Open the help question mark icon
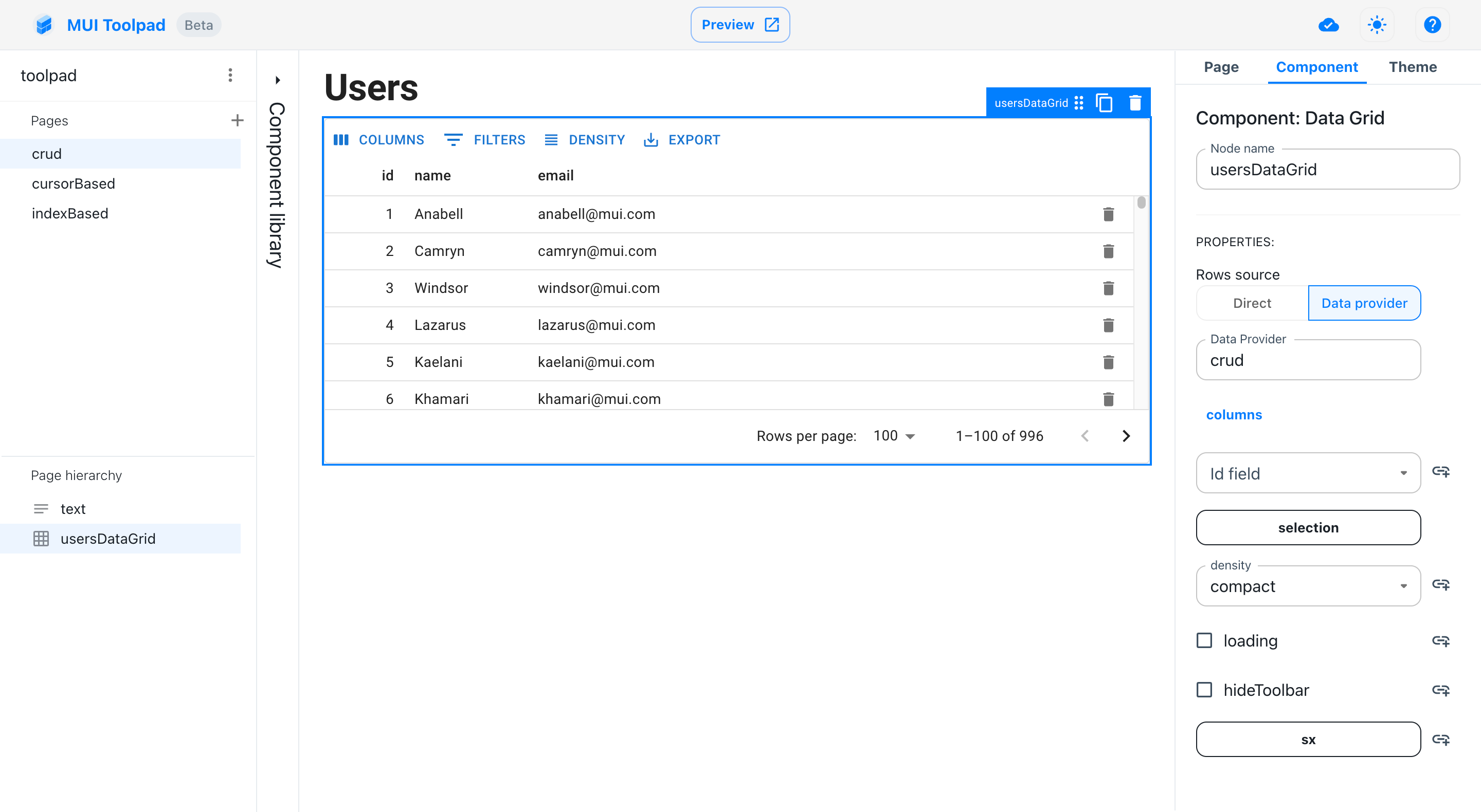The image size is (1481, 812). pos(1432,25)
